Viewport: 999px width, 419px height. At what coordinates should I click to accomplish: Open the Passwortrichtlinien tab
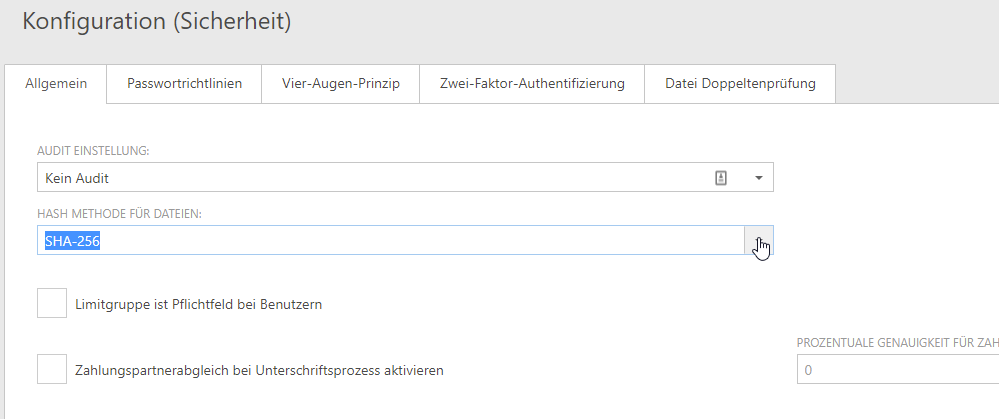[x=184, y=84]
